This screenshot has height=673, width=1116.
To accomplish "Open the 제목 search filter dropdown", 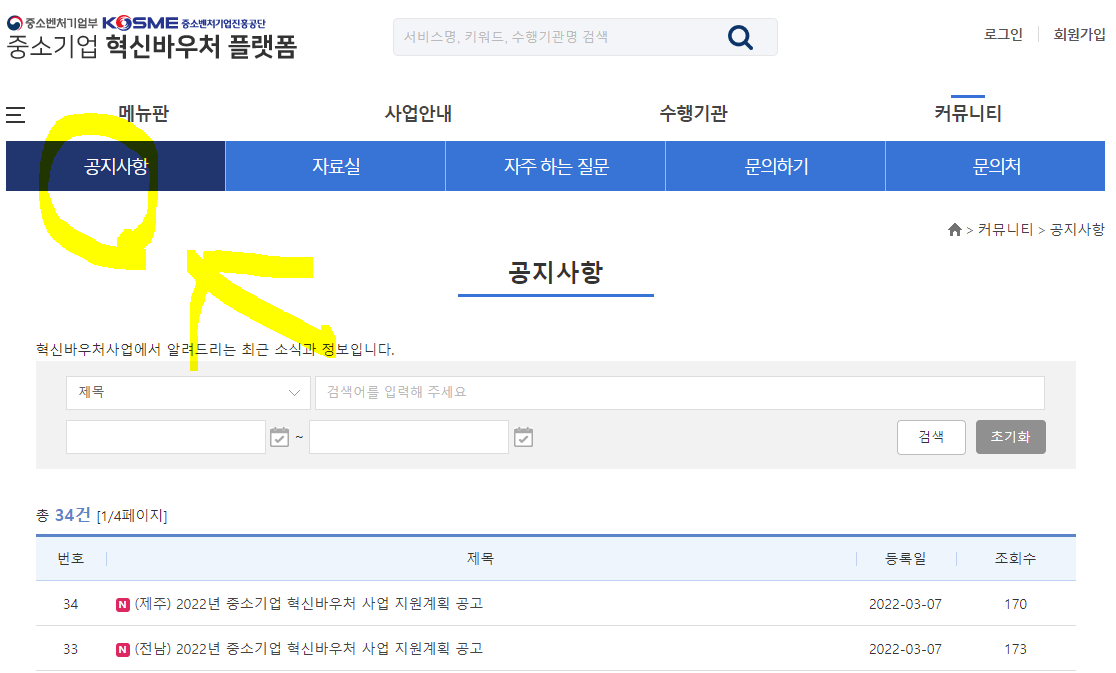I will click(187, 393).
